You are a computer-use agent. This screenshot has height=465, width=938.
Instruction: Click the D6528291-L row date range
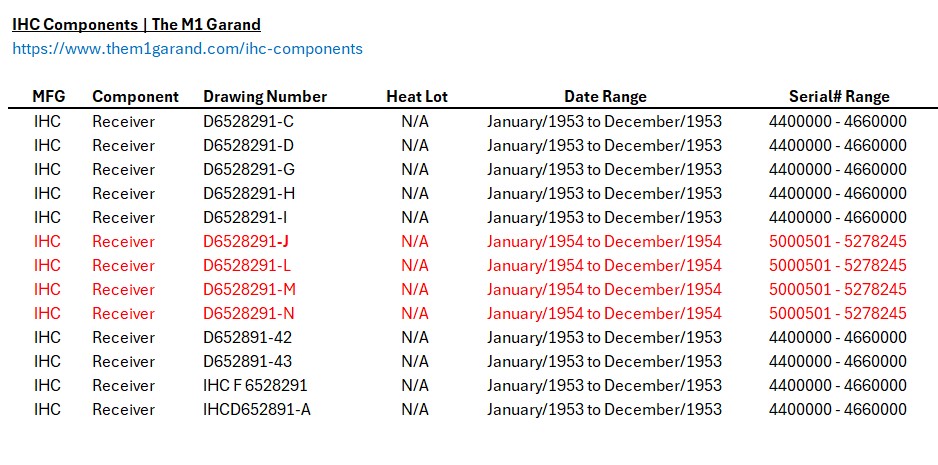coord(604,265)
